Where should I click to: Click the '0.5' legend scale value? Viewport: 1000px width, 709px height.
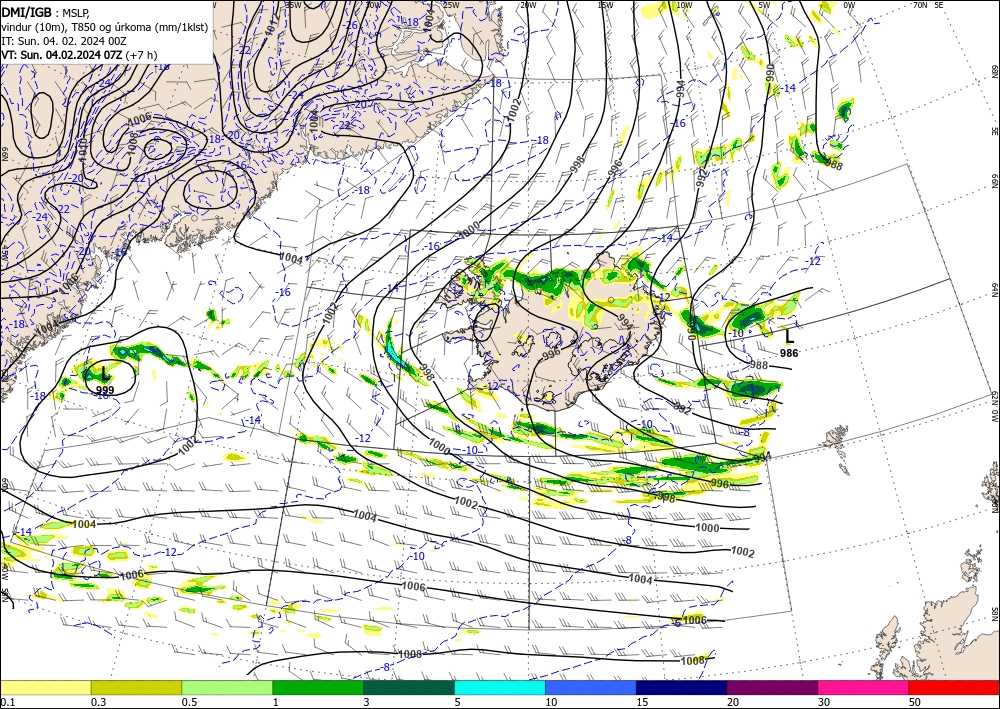click(x=189, y=702)
